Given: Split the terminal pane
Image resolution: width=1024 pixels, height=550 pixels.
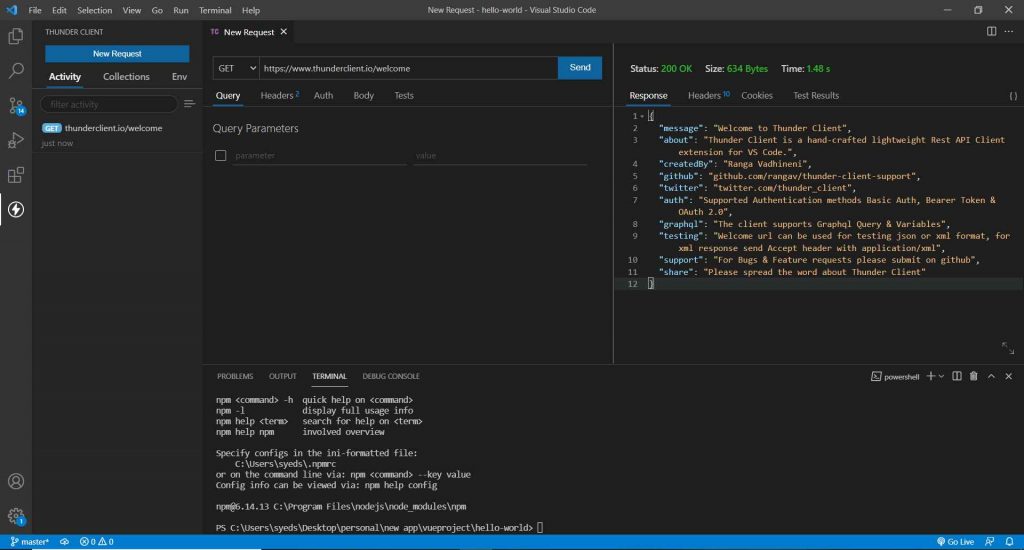Looking at the screenshot, I should [957, 376].
